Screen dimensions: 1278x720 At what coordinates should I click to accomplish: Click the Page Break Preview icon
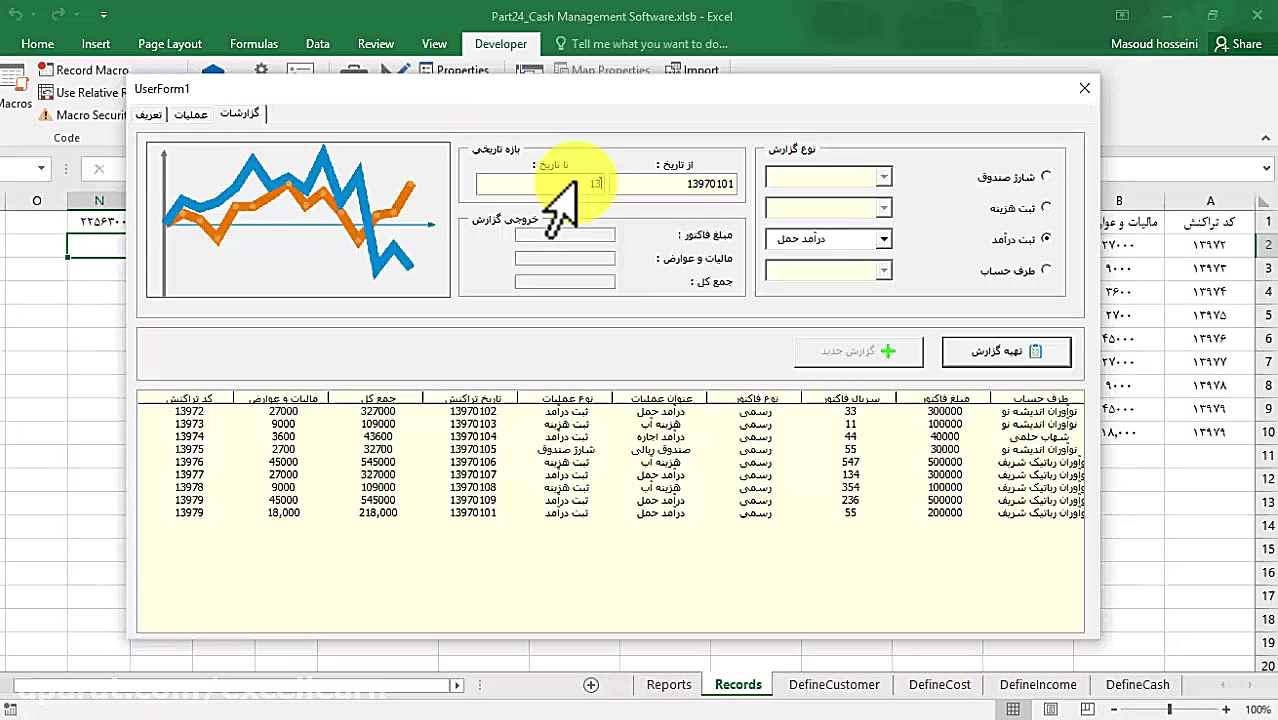tap(1087, 709)
